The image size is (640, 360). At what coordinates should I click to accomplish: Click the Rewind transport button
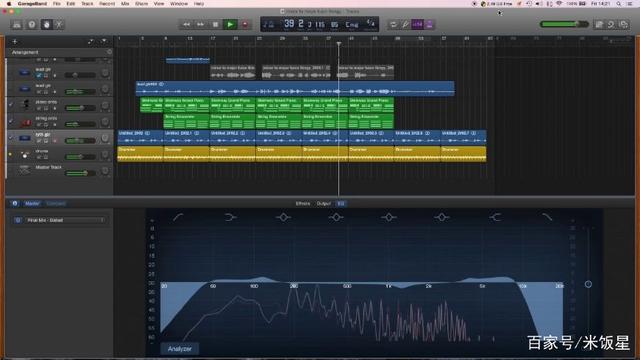tap(186, 24)
